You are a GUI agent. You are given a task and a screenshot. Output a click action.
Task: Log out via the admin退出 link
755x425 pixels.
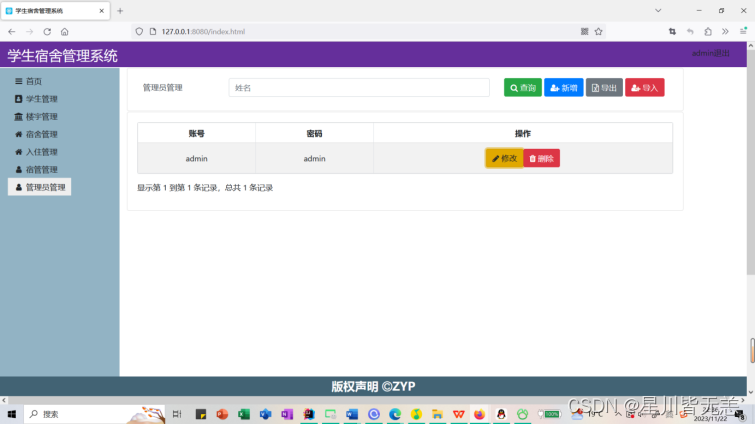[x=711, y=53]
